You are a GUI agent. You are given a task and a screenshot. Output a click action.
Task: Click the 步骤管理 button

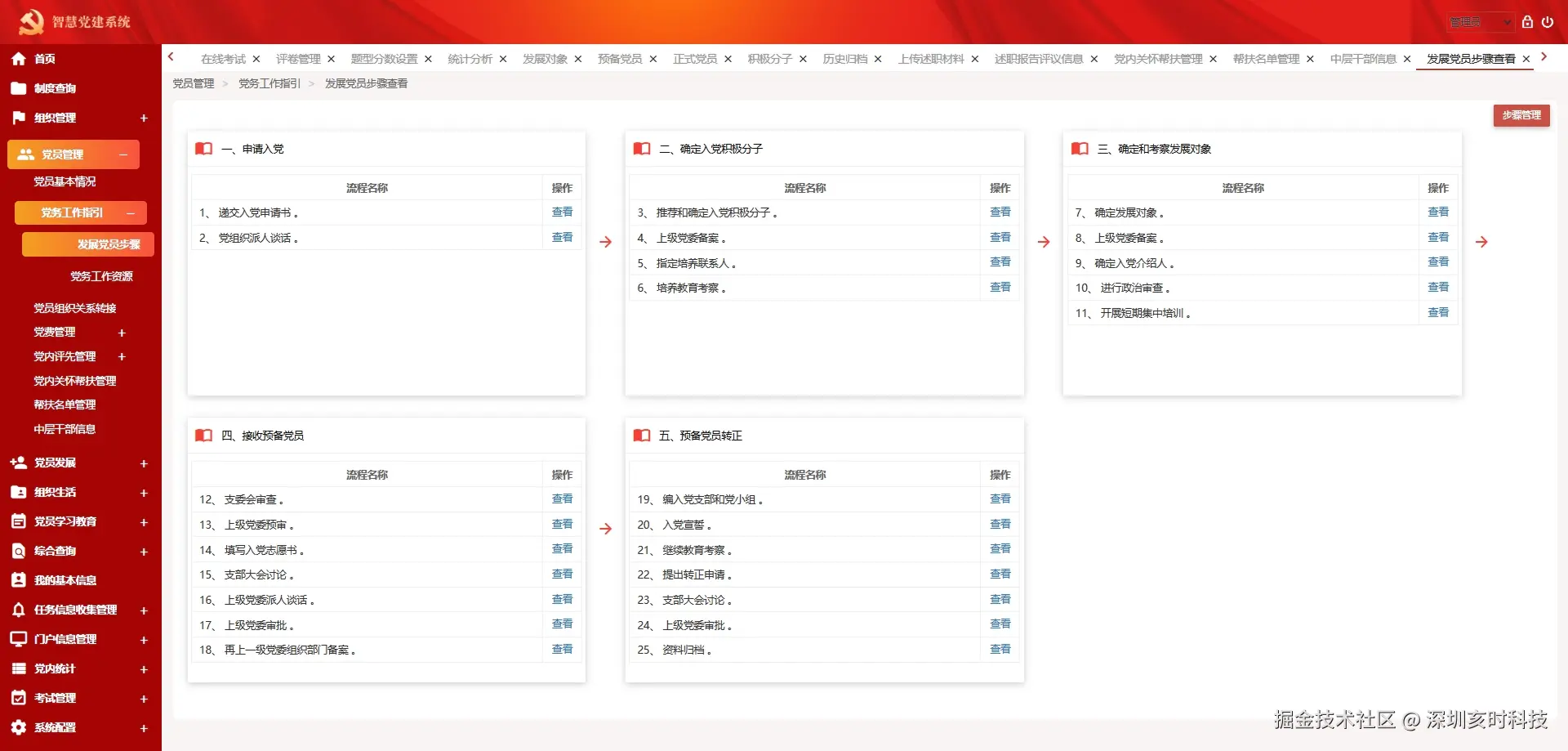1521,115
